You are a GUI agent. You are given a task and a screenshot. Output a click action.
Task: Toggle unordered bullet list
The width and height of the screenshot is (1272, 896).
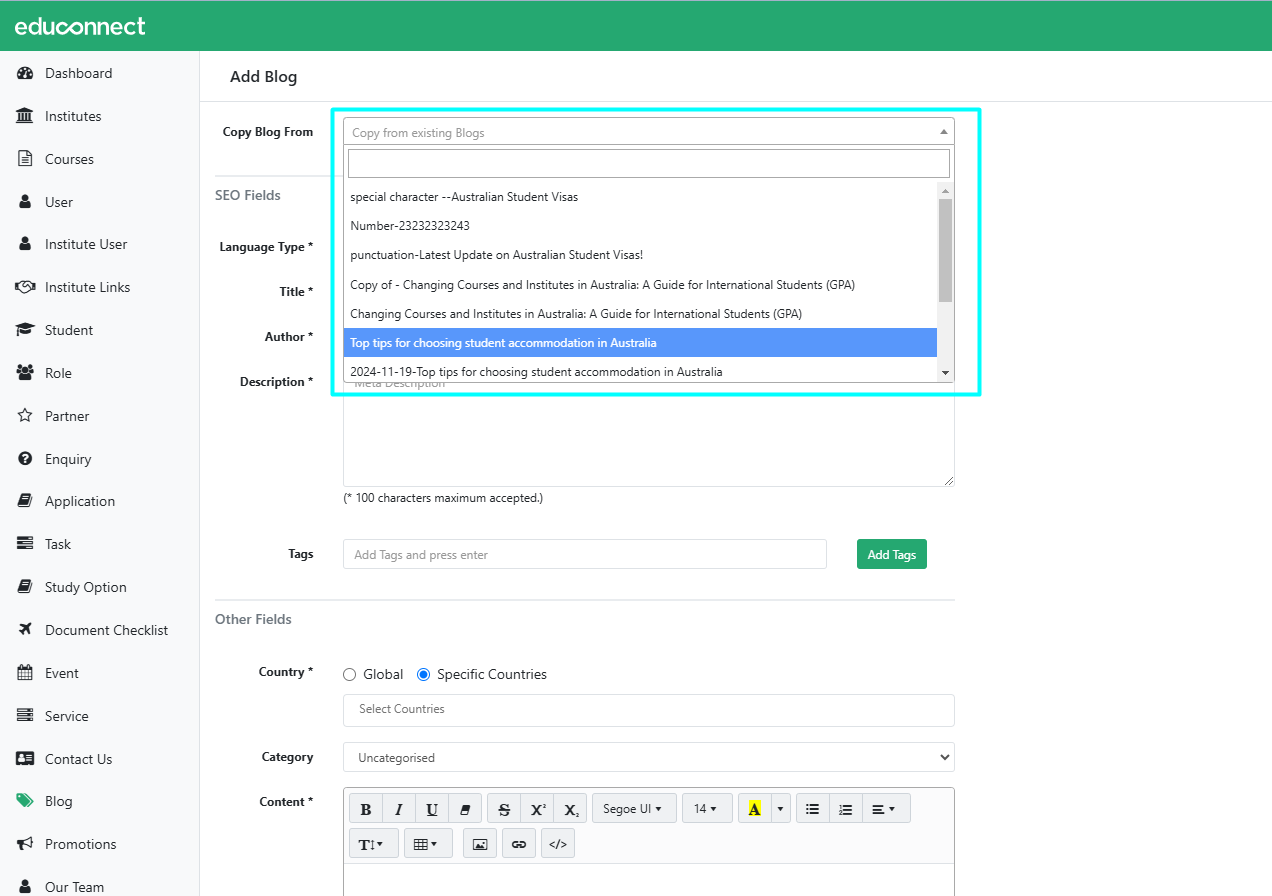point(813,809)
